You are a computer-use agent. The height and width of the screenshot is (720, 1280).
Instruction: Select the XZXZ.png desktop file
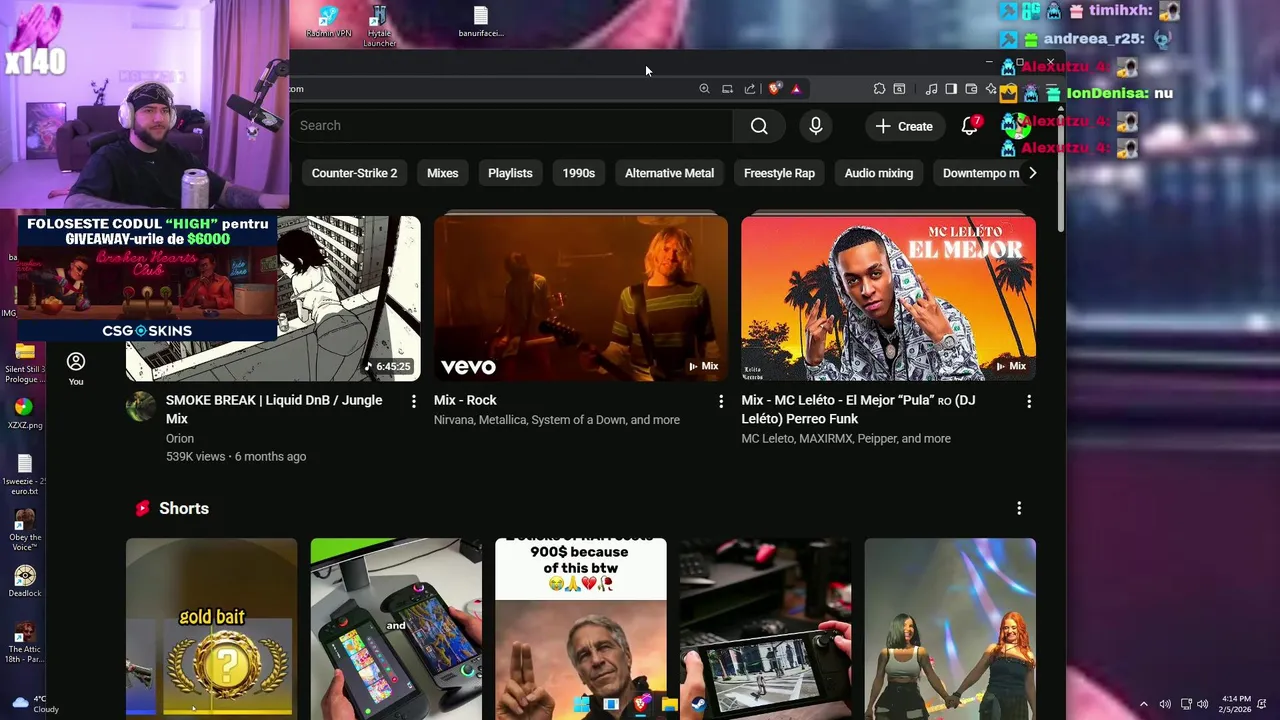point(24,413)
